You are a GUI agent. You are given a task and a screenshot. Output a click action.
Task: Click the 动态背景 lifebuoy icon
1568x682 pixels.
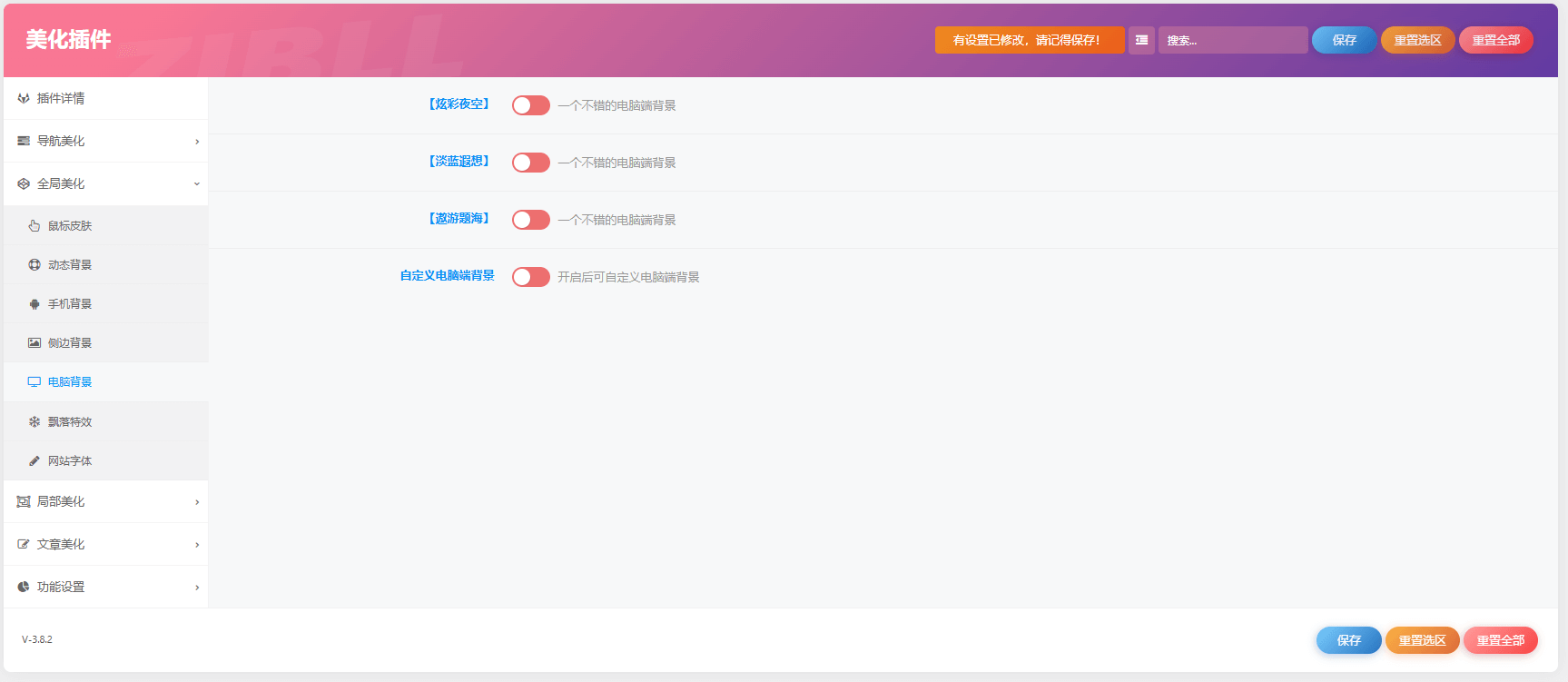(35, 264)
